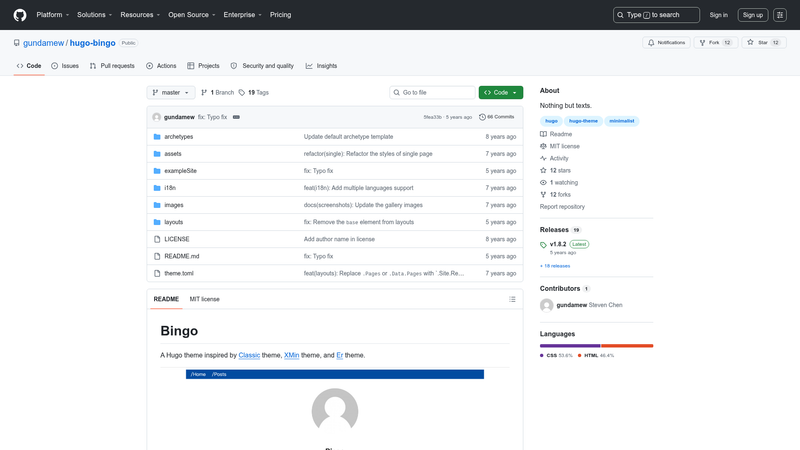800x450 pixels.
Task: Open the archetypes folder icon
Action: tap(157, 137)
